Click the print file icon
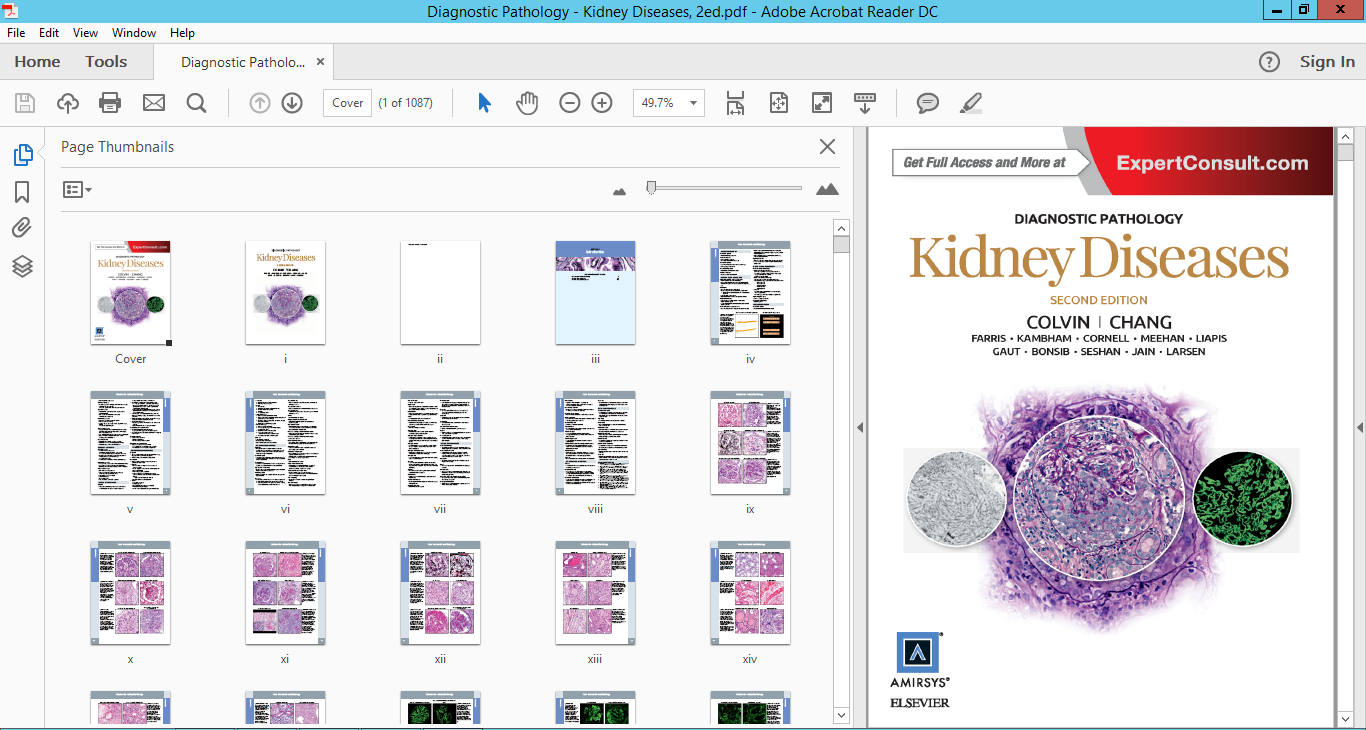The height and width of the screenshot is (730, 1366). pos(110,103)
